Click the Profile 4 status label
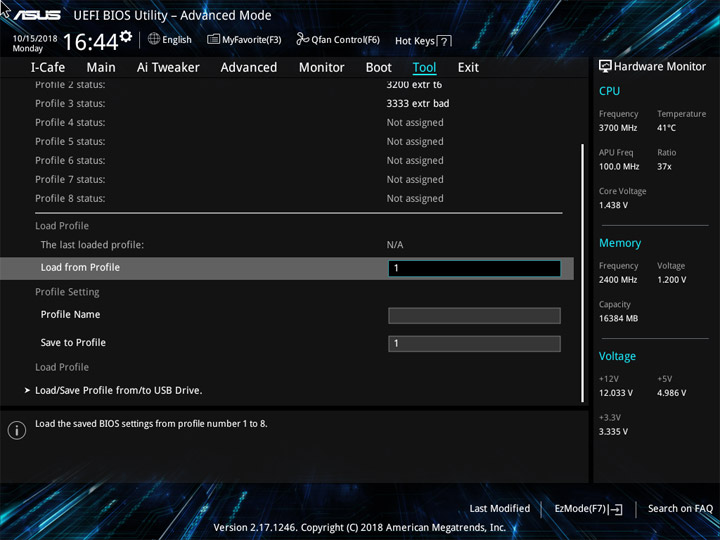The image size is (720, 540). (70, 123)
